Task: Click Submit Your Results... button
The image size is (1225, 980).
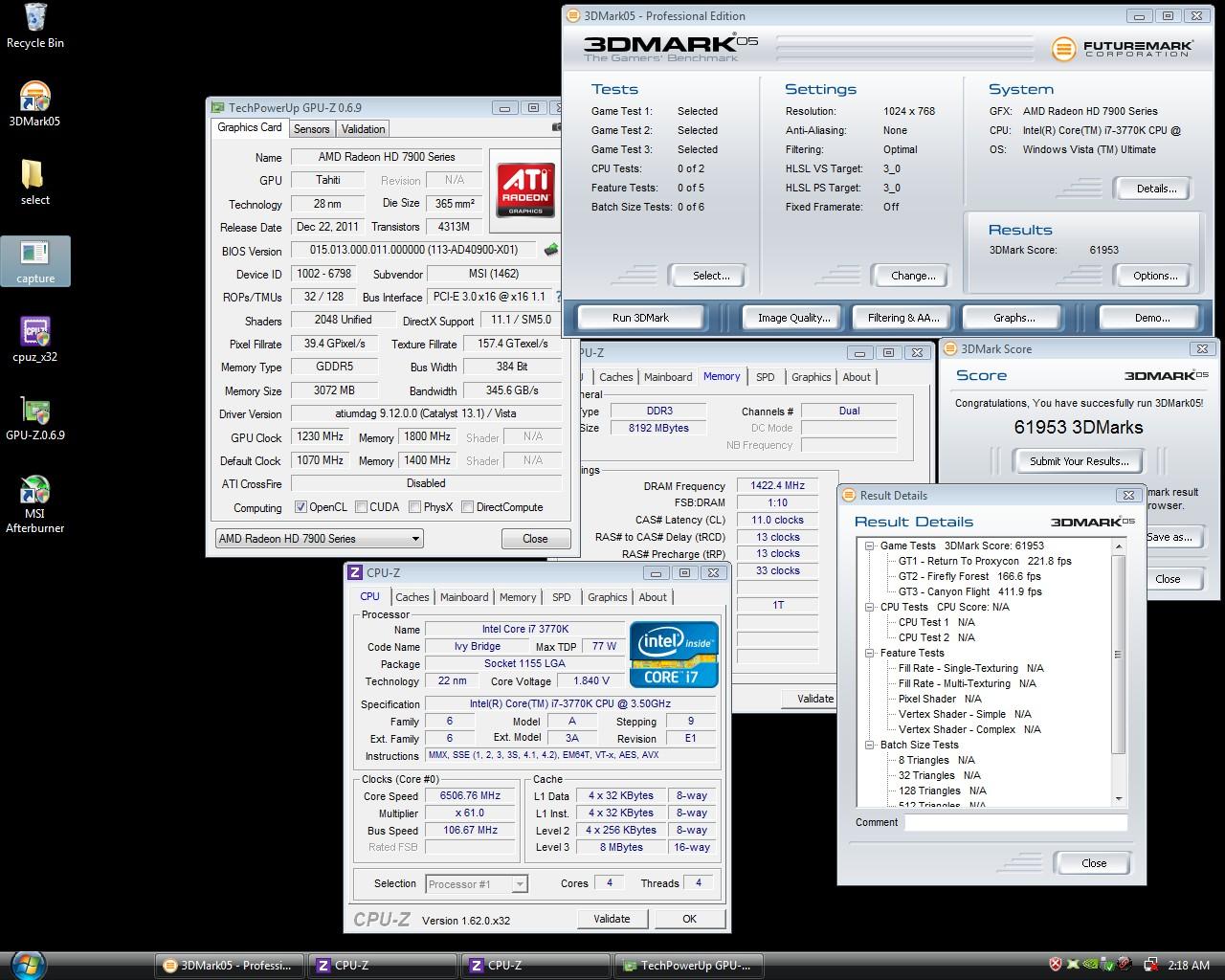Action: (x=1080, y=461)
